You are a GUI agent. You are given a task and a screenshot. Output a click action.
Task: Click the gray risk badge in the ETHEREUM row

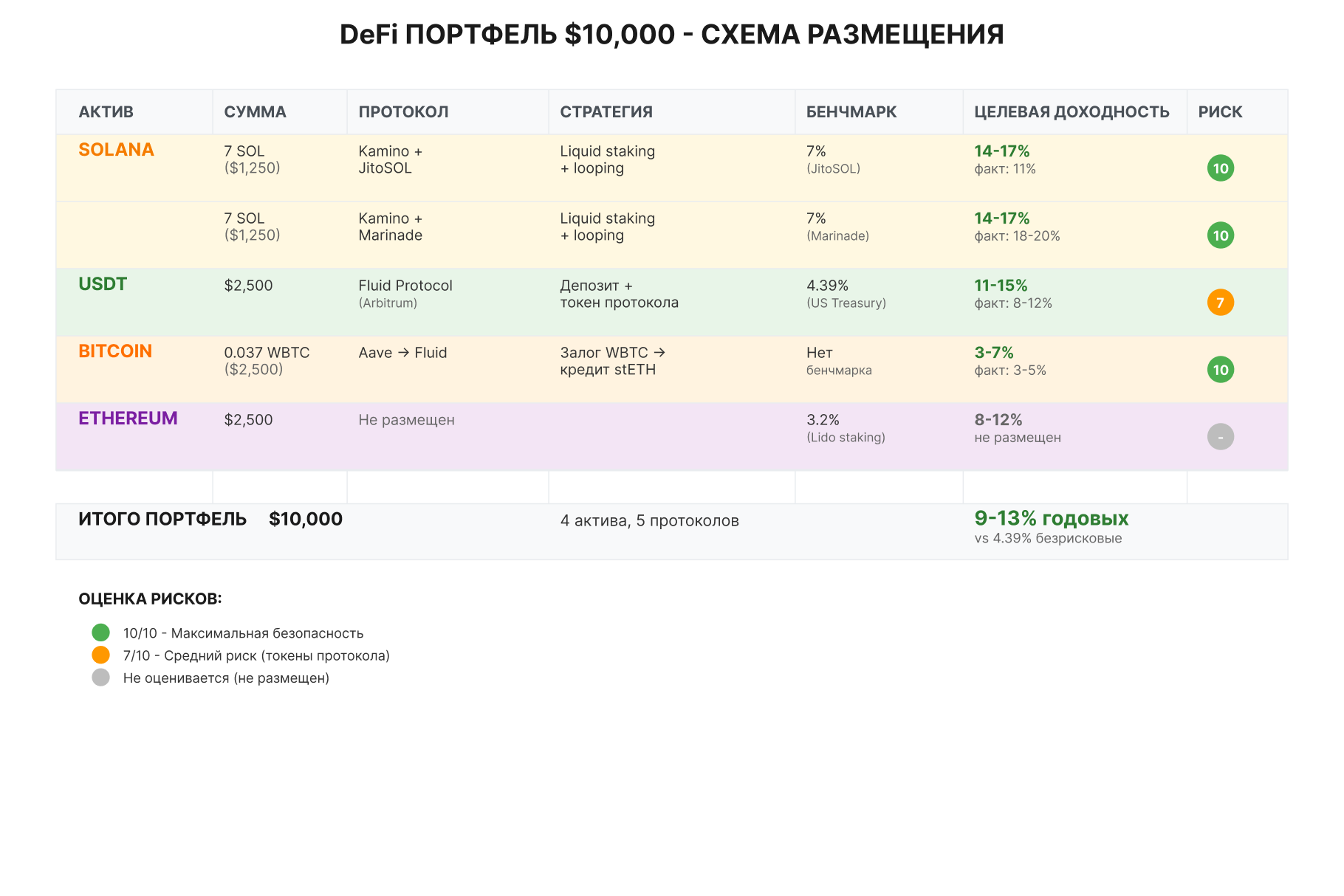click(x=1221, y=437)
